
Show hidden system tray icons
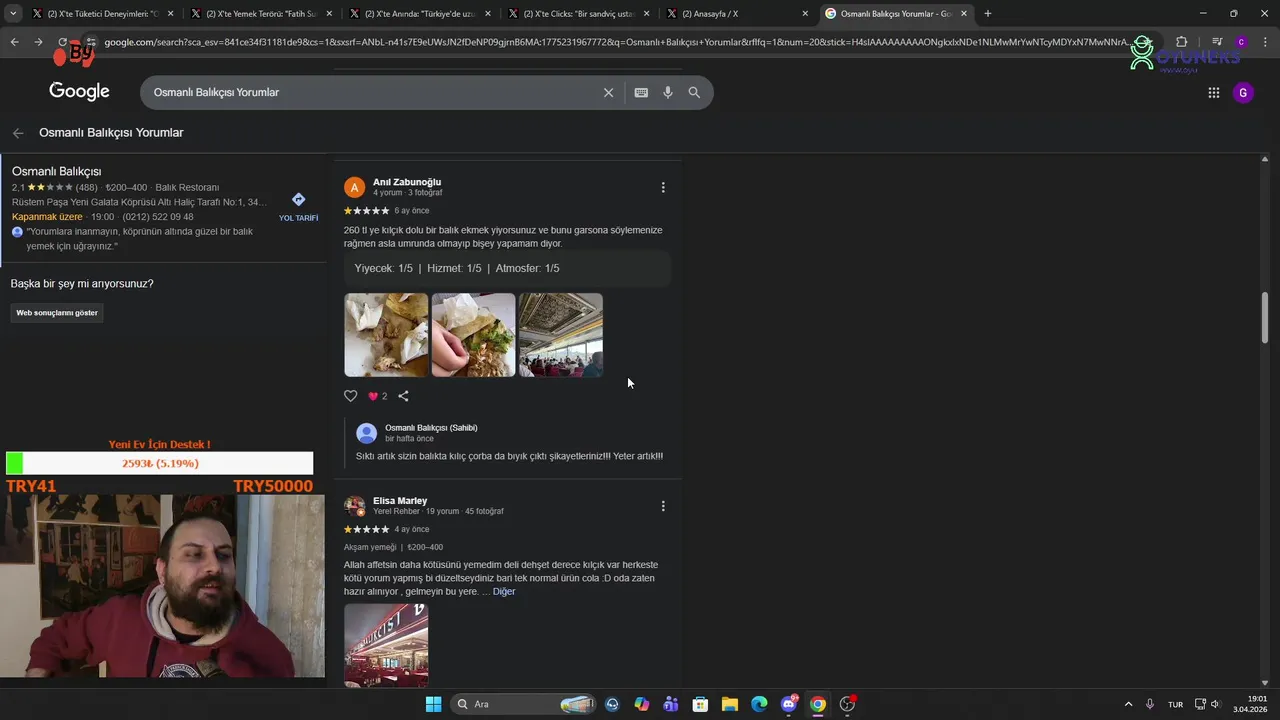pyautogui.click(x=1128, y=704)
